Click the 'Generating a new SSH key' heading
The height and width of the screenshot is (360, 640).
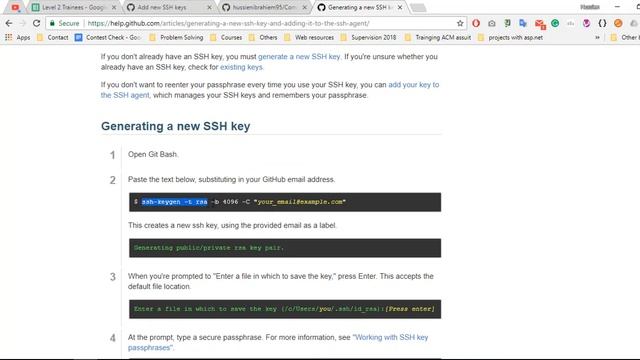pos(176,126)
